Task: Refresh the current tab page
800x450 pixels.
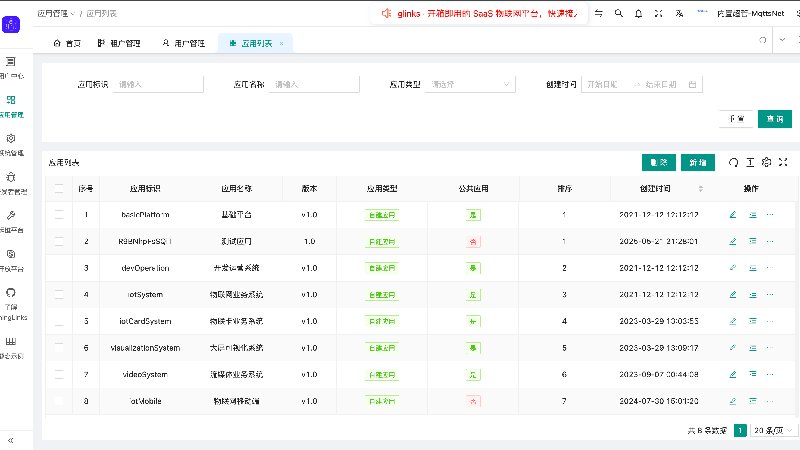Action: click(763, 40)
